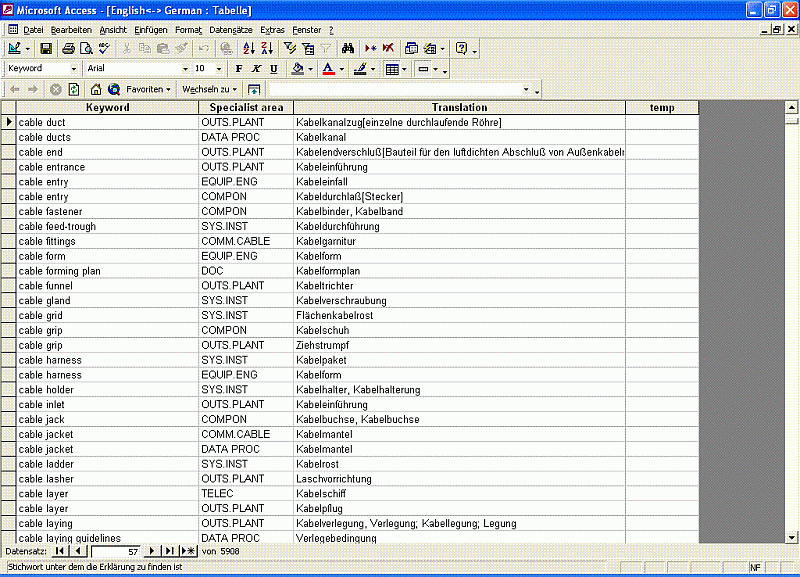800x577 pixels.
Task: Open the Datensätze menu
Action: pos(231,29)
